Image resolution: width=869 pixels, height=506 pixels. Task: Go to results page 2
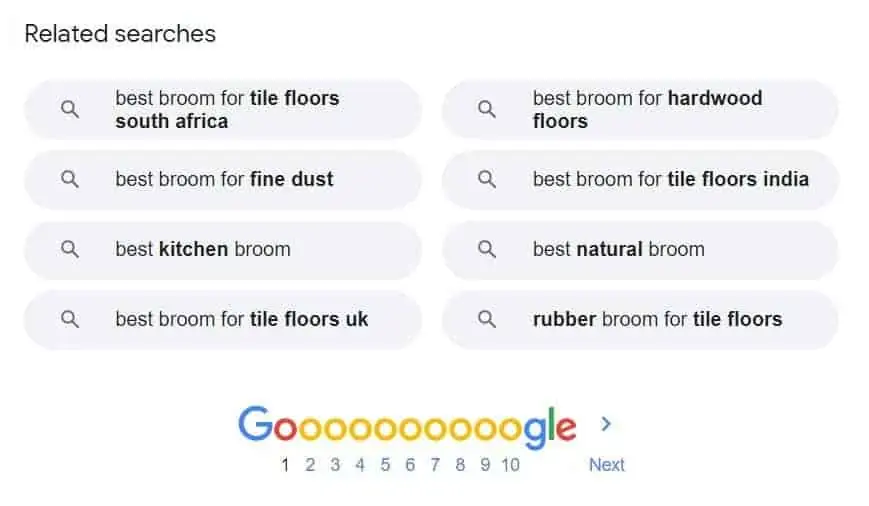pos(310,465)
